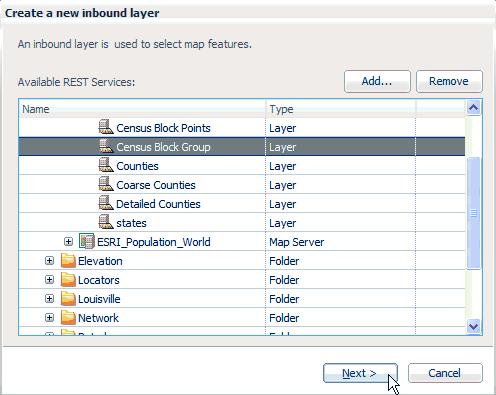The image size is (496, 395).
Task: Click the Counties layer icon
Action: tap(106, 166)
